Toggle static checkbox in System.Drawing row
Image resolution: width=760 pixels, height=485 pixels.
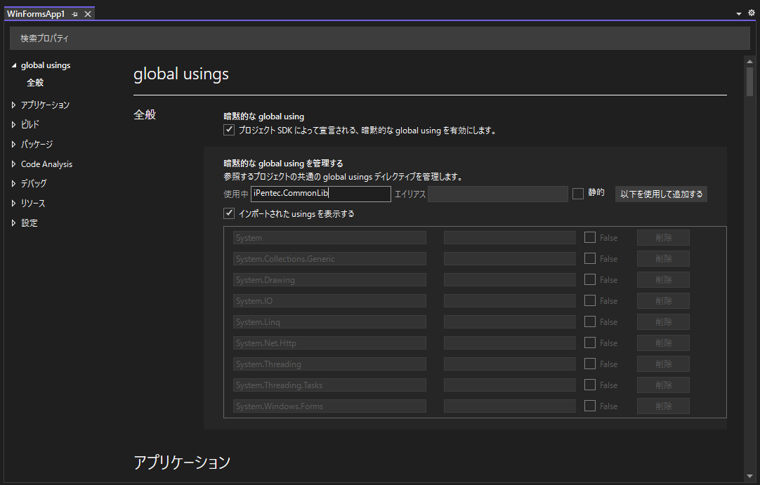(x=590, y=280)
